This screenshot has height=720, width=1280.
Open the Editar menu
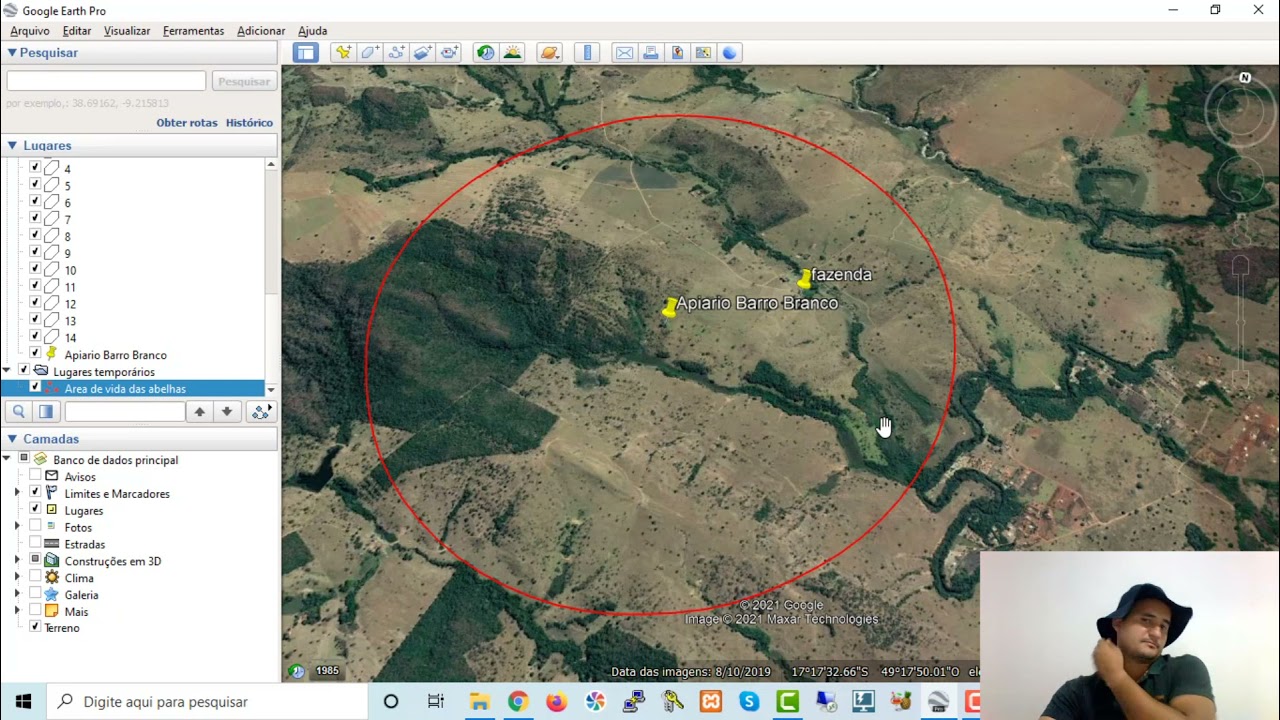point(77,31)
